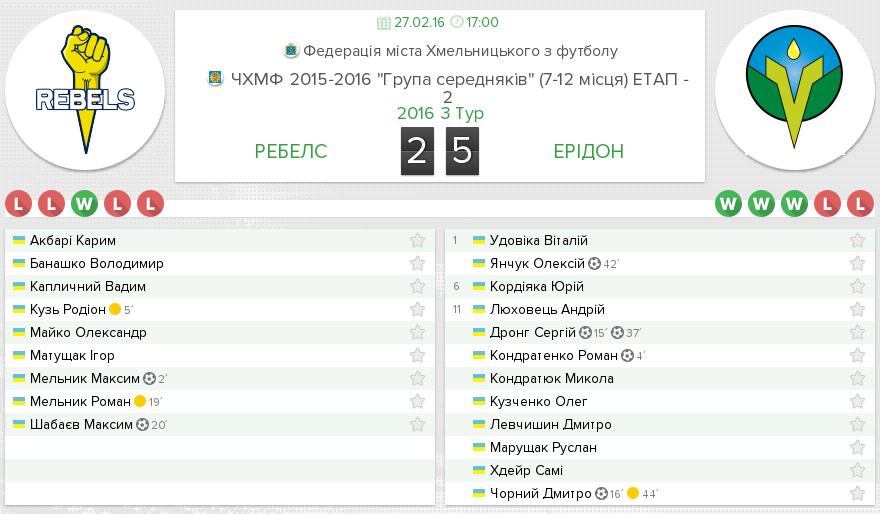Toggle favorite star for Акбарі Карим
880x514 pixels.
tap(417, 240)
